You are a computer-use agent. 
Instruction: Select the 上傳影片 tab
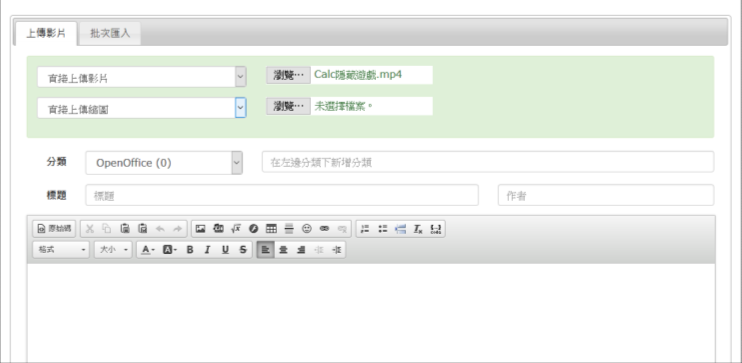click(x=46, y=34)
